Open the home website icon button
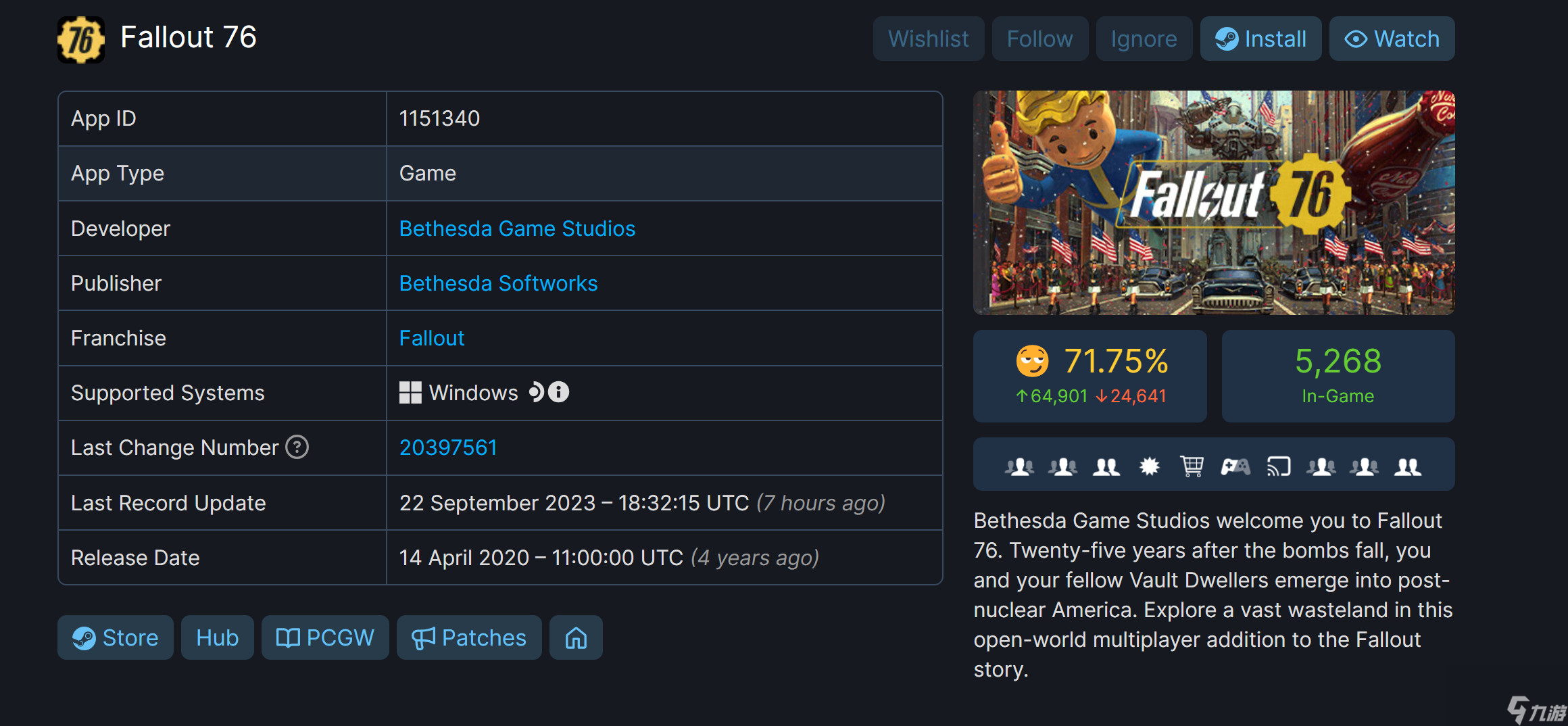 (576, 637)
